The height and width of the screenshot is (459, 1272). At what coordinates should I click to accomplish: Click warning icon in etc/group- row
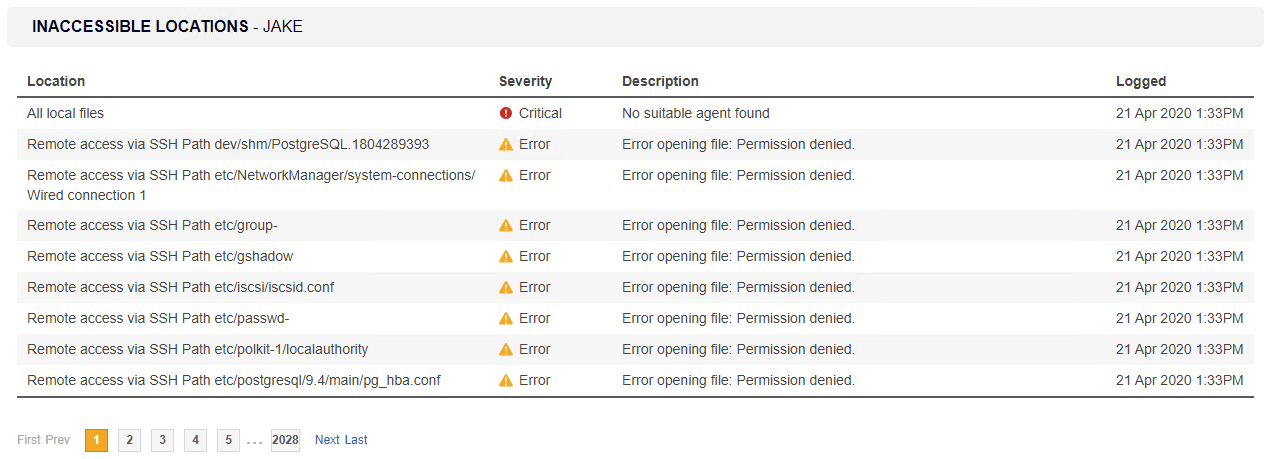506,226
